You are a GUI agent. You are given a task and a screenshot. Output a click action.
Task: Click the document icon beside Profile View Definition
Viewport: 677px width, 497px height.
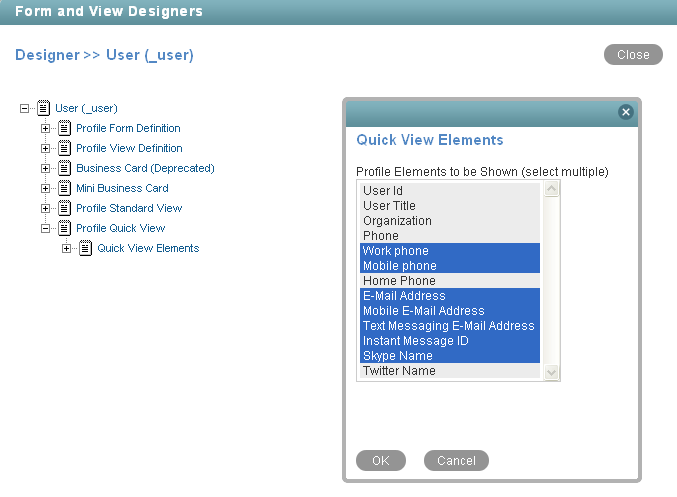(65, 148)
